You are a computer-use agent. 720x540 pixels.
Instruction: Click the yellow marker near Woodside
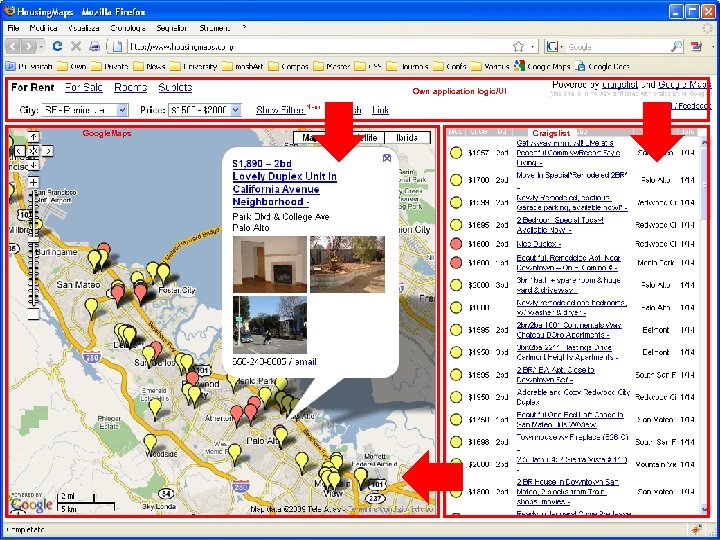[150, 443]
